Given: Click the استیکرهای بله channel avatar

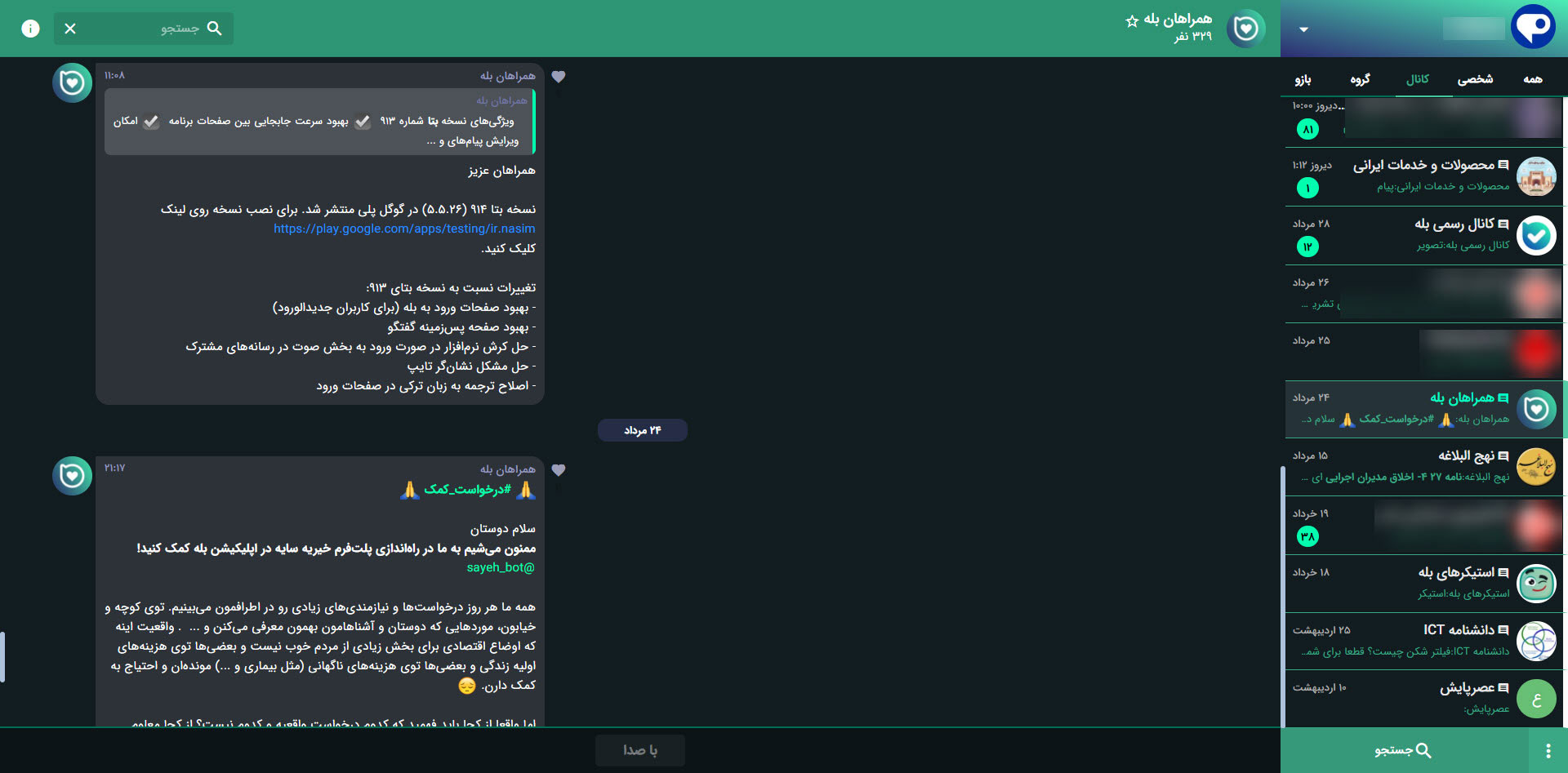Looking at the screenshot, I should [x=1536, y=583].
